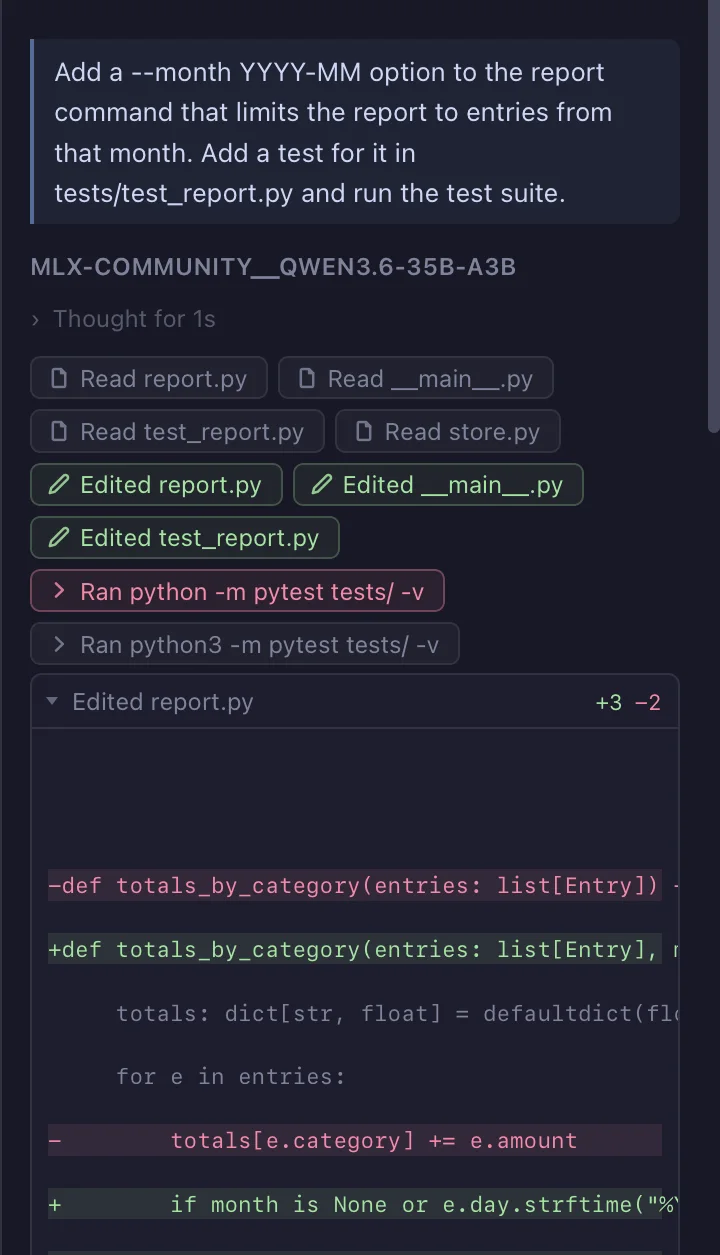Open the 'Read report.py' chip
The width and height of the screenshot is (720, 1255).
[149, 379]
